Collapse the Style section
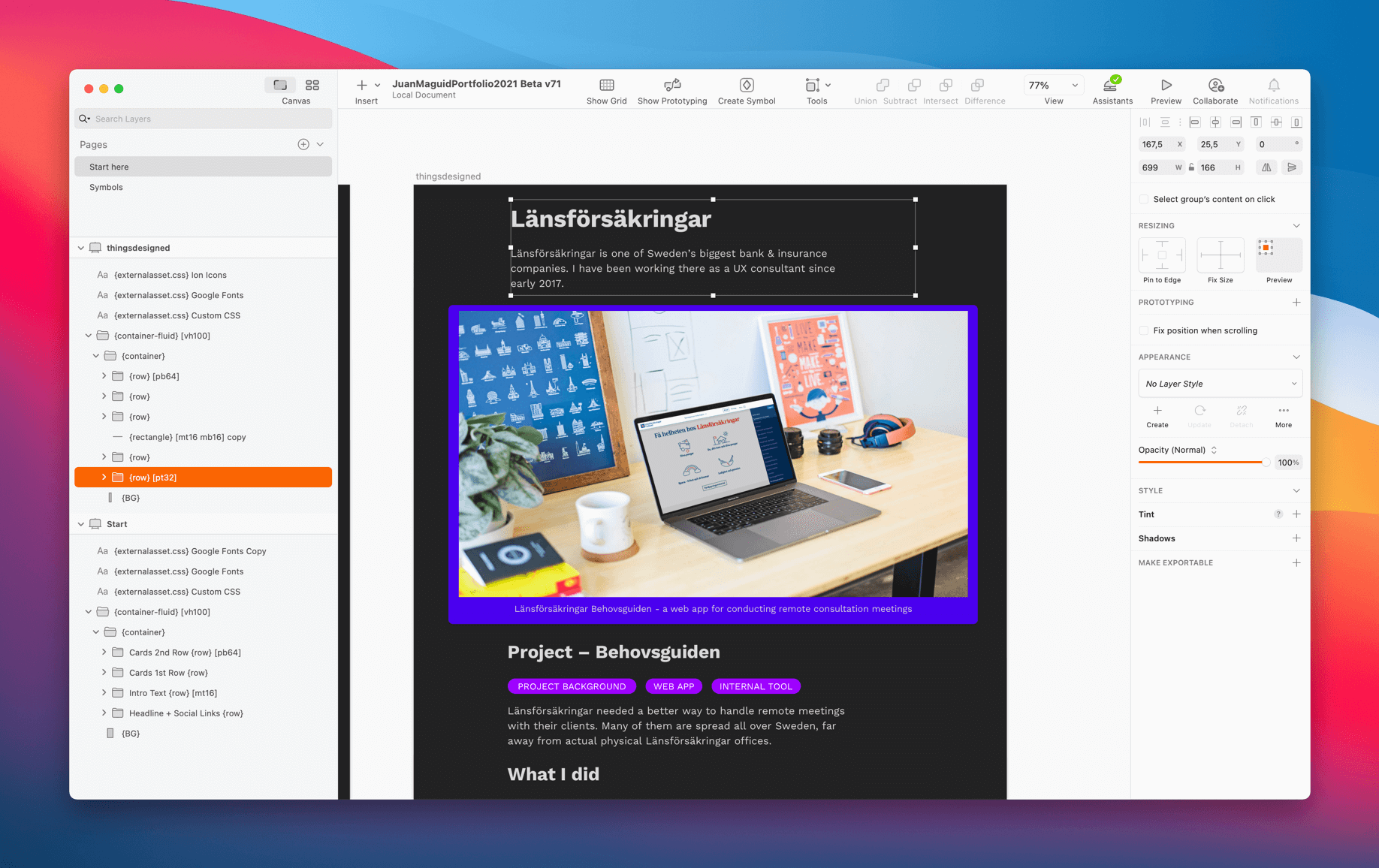Image resolution: width=1379 pixels, height=868 pixels. [x=1296, y=491]
